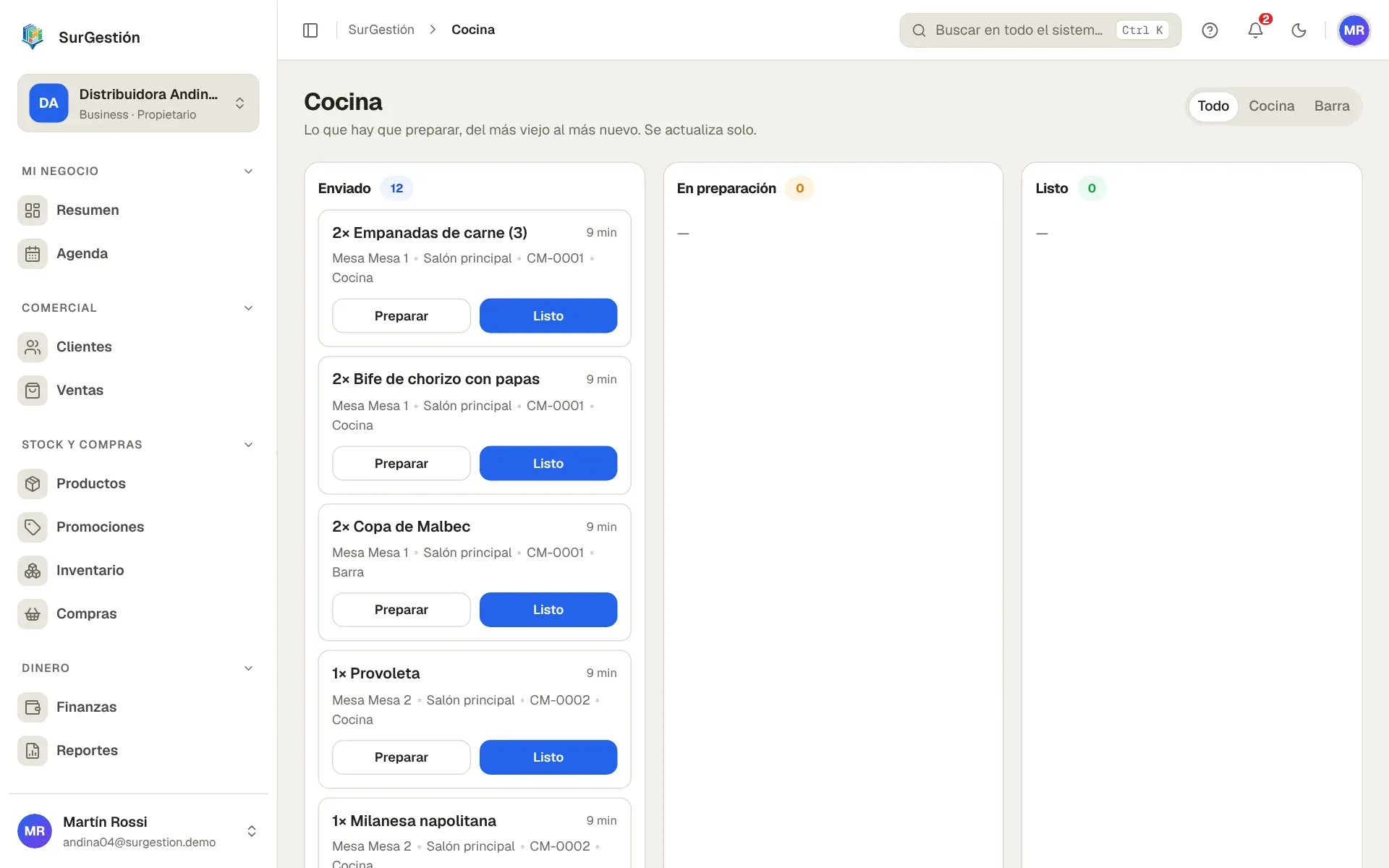The width and height of the screenshot is (1389, 868).
Task: Toggle the sidebar panel icon
Action: click(310, 30)
